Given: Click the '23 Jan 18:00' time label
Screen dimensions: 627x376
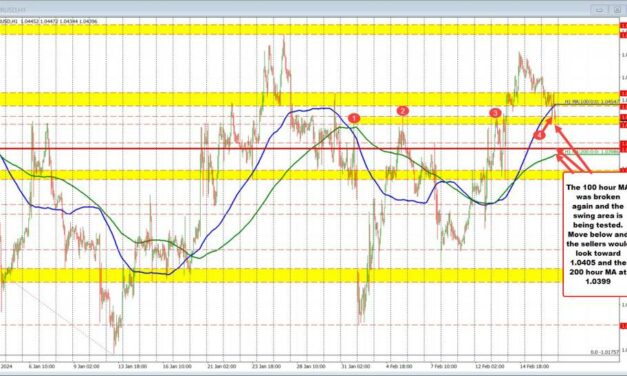Looking at the screenshot, I should tap(267, 366).
